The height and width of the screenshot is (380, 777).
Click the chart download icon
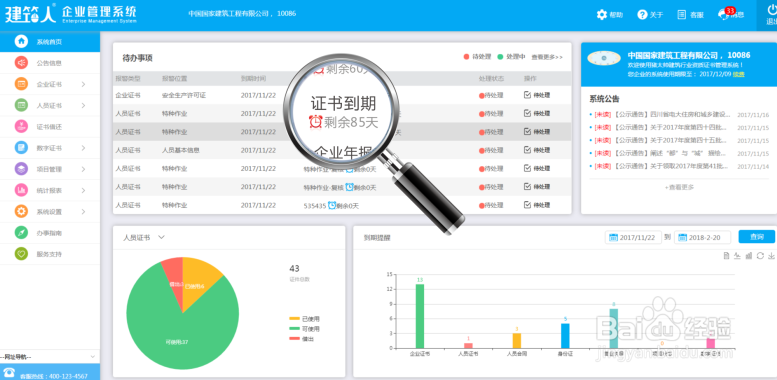pos(771,256)
